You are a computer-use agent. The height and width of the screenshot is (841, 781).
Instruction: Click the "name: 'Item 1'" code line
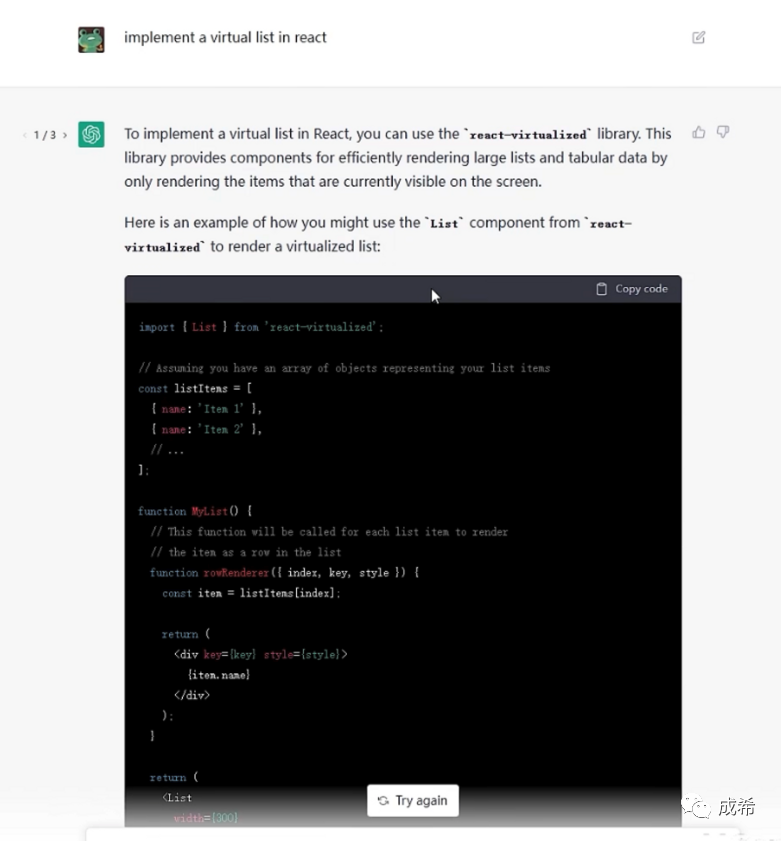point(206,409)
